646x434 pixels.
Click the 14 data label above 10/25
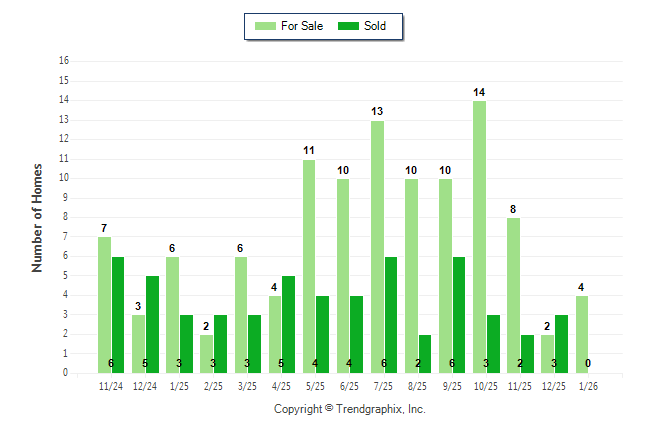tap(479, 92)
